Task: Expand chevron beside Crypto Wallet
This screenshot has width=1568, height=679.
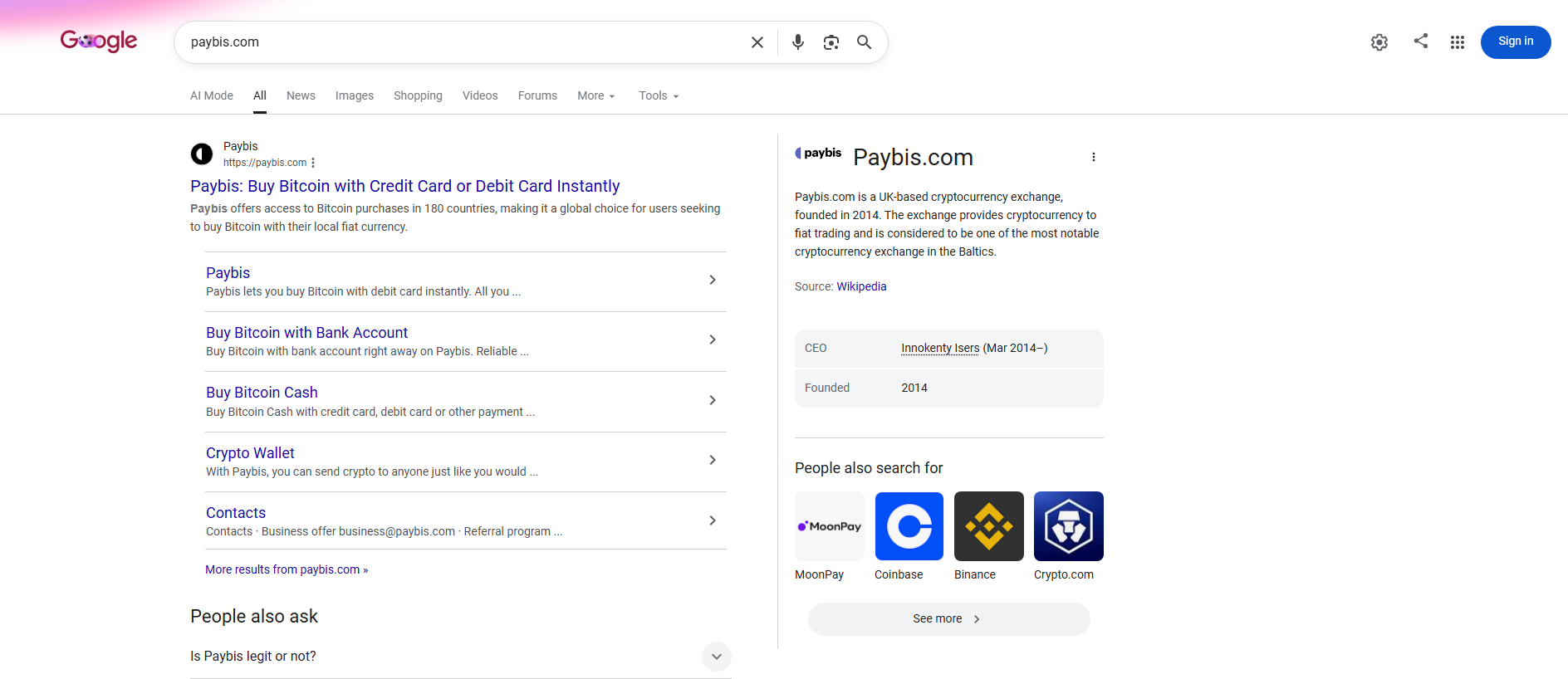Action: (x=713, y=460)
